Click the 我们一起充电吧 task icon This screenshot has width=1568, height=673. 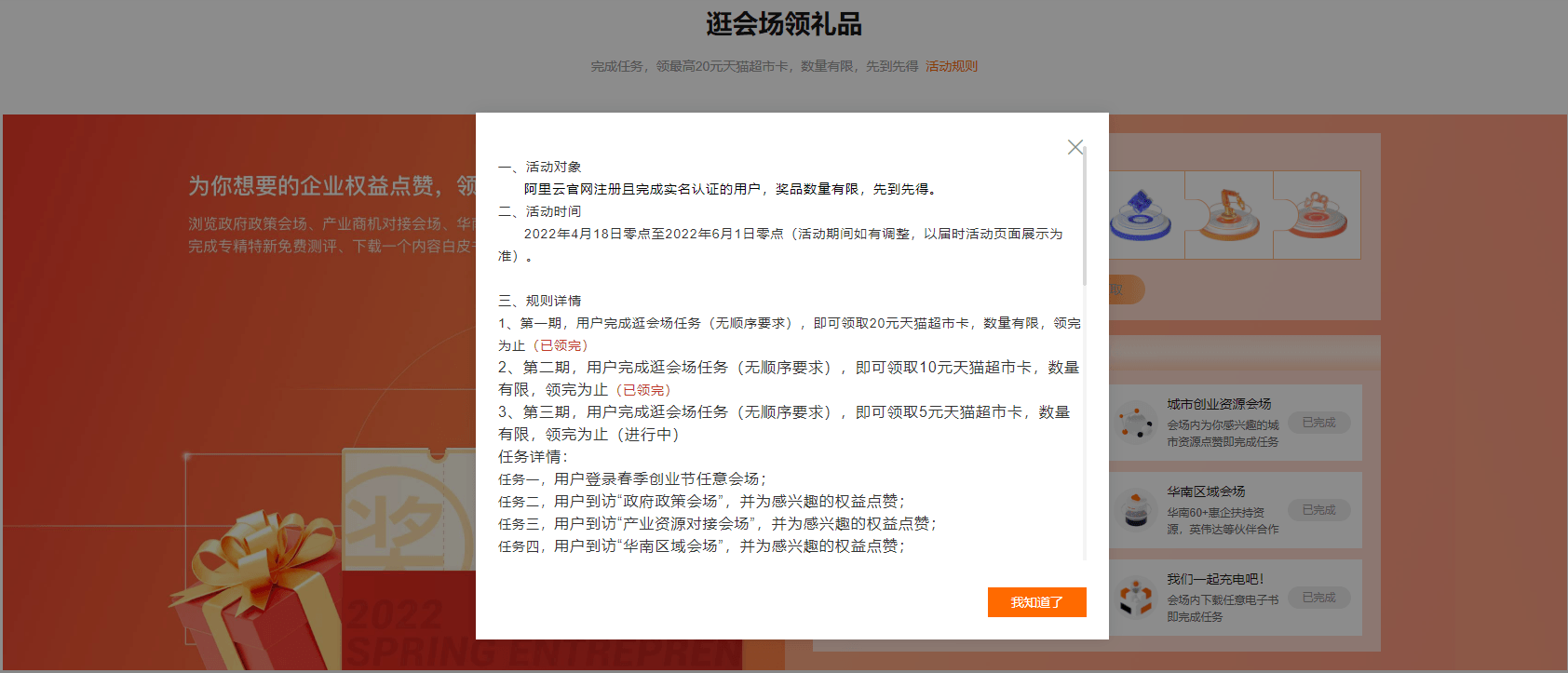[x=1135, y=598]
